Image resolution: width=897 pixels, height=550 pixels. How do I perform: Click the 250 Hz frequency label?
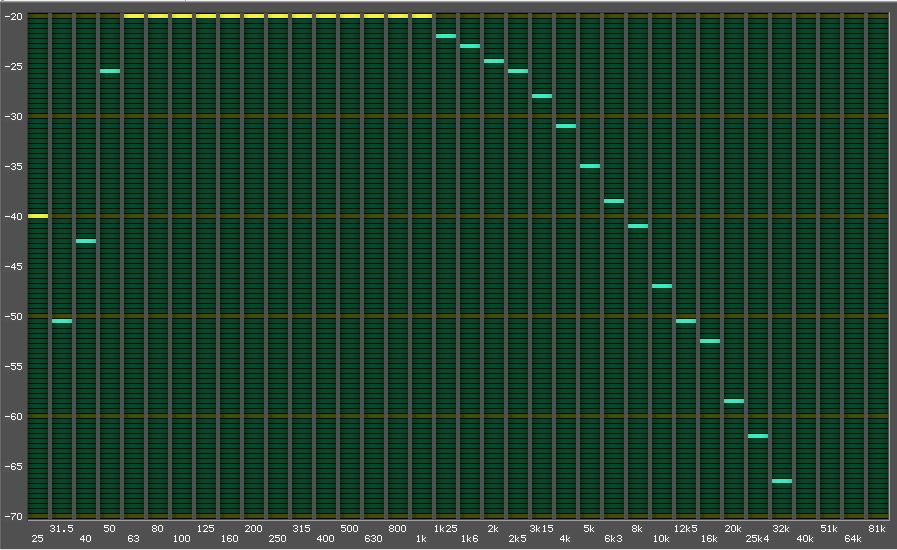click(278, 539)
